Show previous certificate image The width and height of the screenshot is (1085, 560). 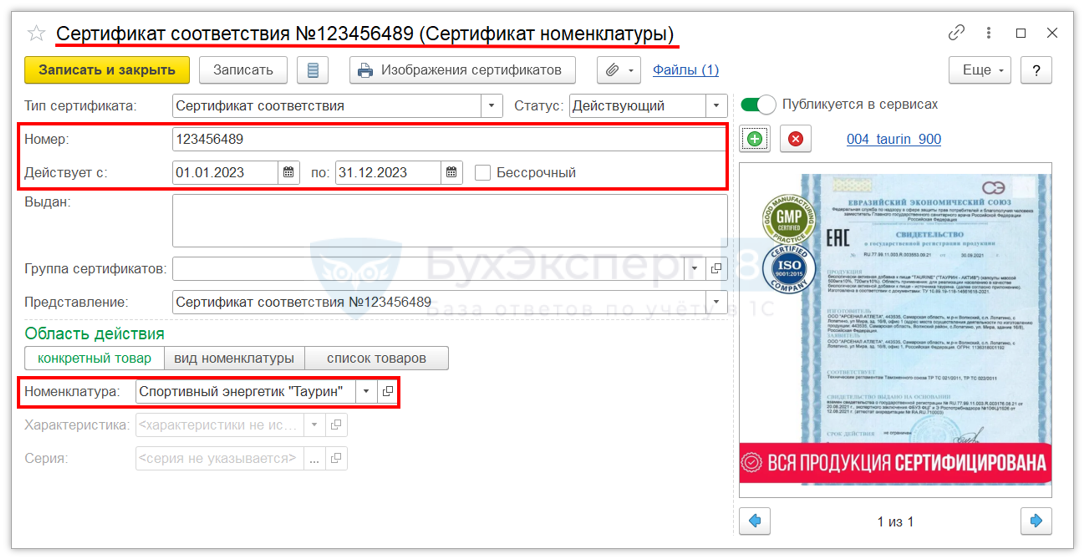pos(755,521)
